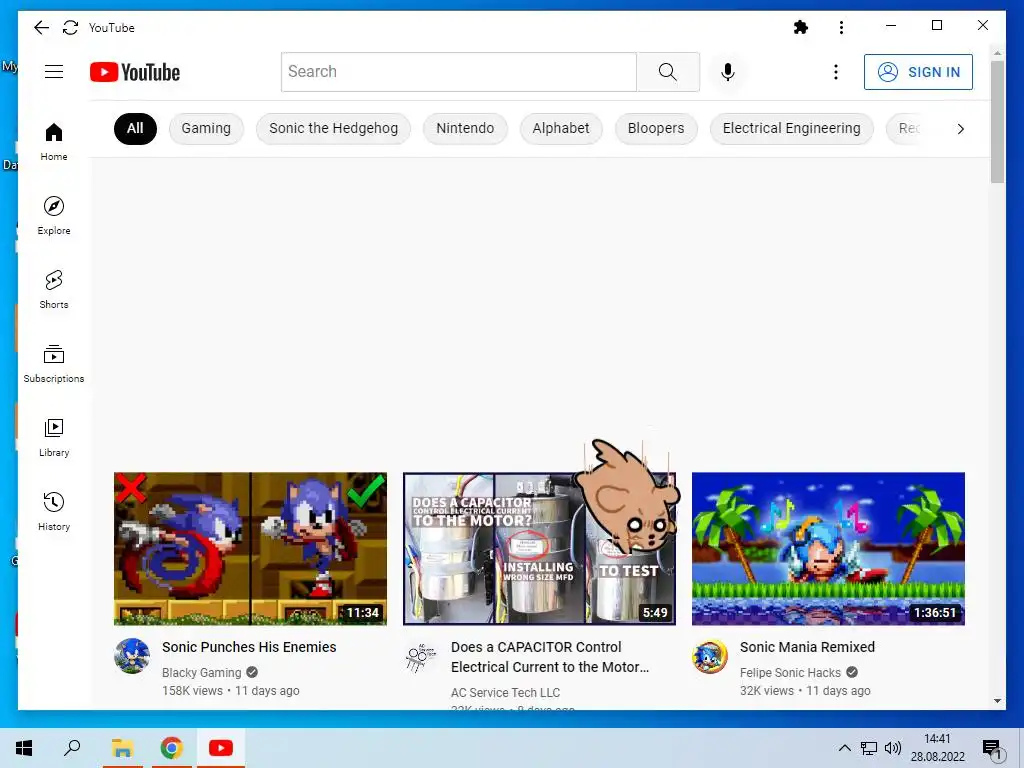Image resolution: width=1024 pixels, height=768 pixels.
Task: Go to Home in sidebar
Action: [54, 142]
